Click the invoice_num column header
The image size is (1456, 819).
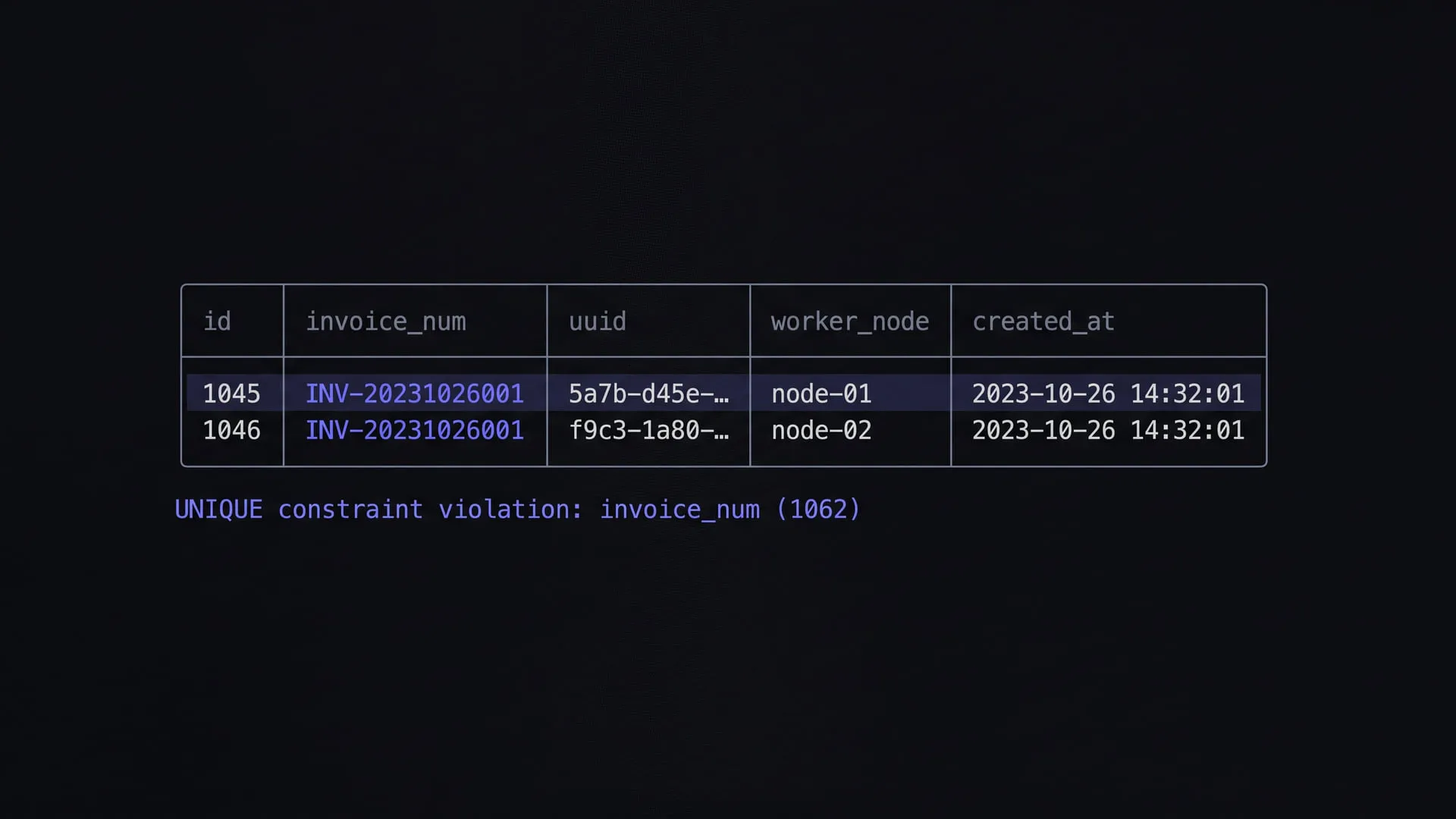click(386, 322)
